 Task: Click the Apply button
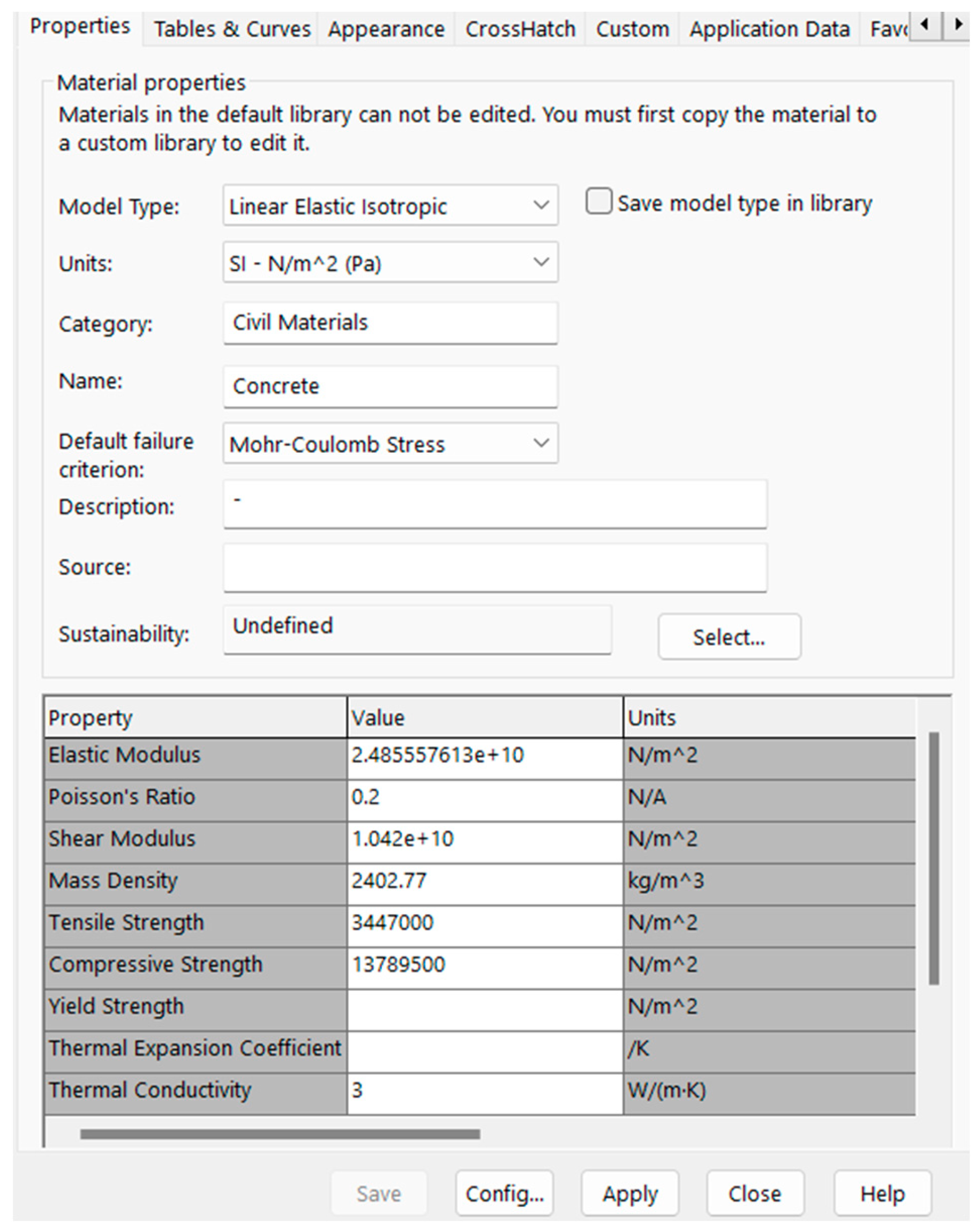click(630, 1193)
